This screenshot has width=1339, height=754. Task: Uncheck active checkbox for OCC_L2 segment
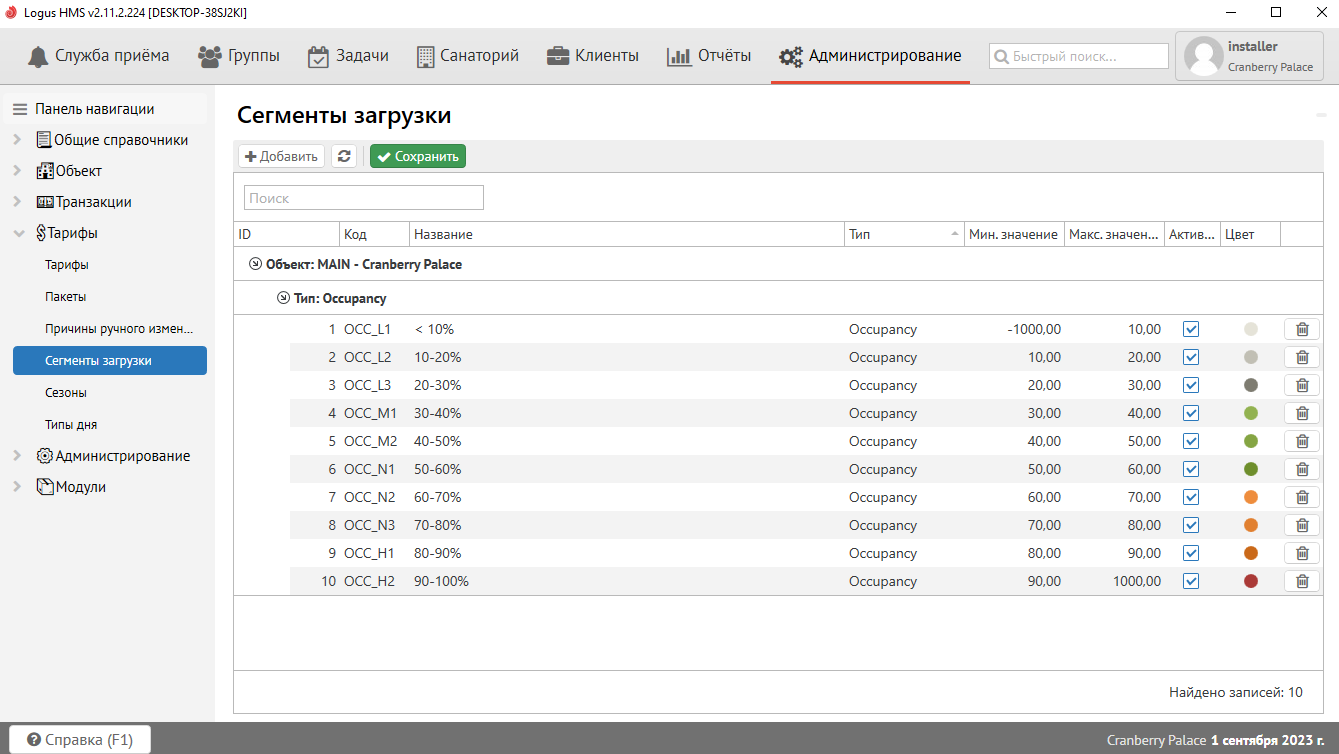tap(1191, 357)
